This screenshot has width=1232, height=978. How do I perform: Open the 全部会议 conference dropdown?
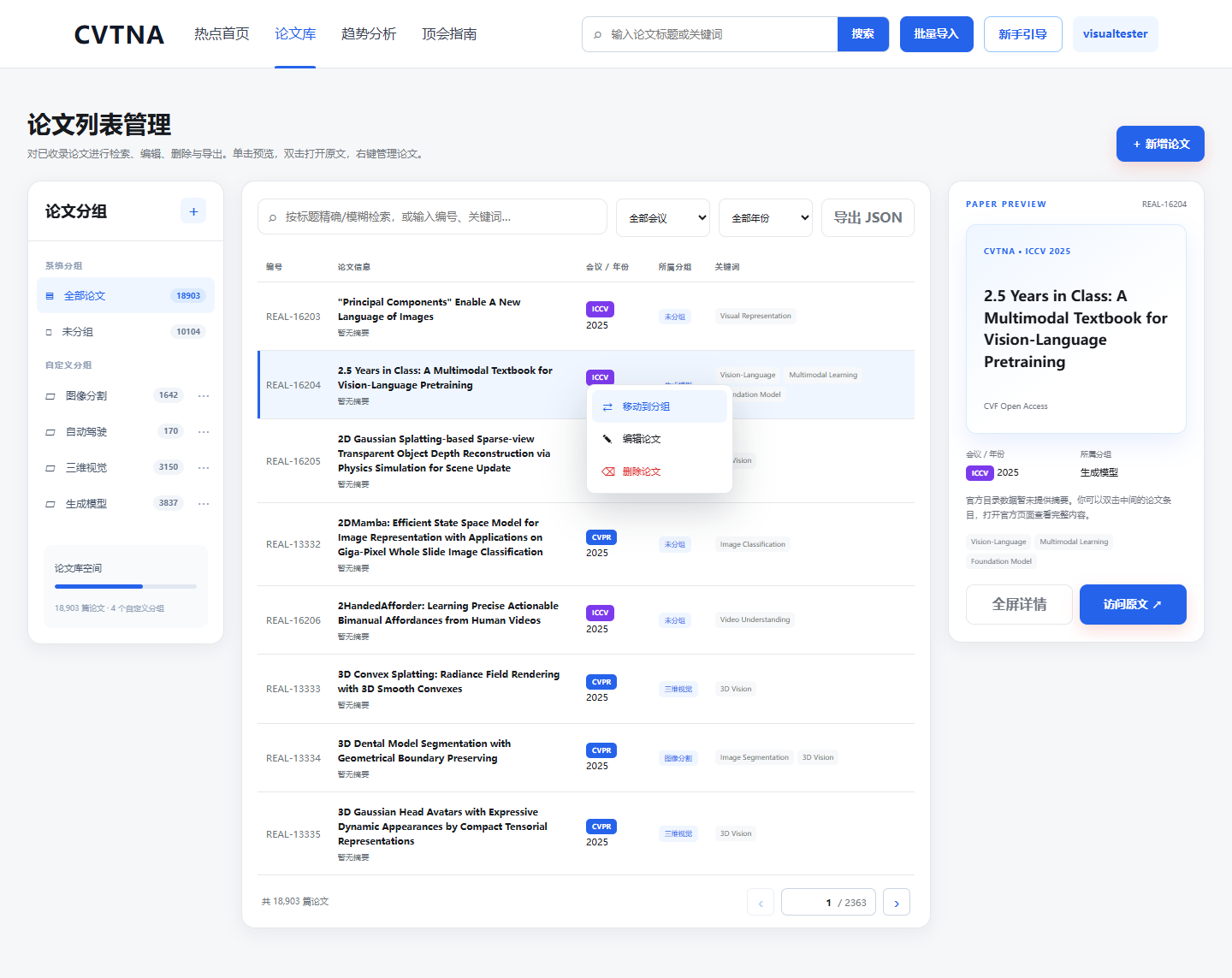click(663, 217)
